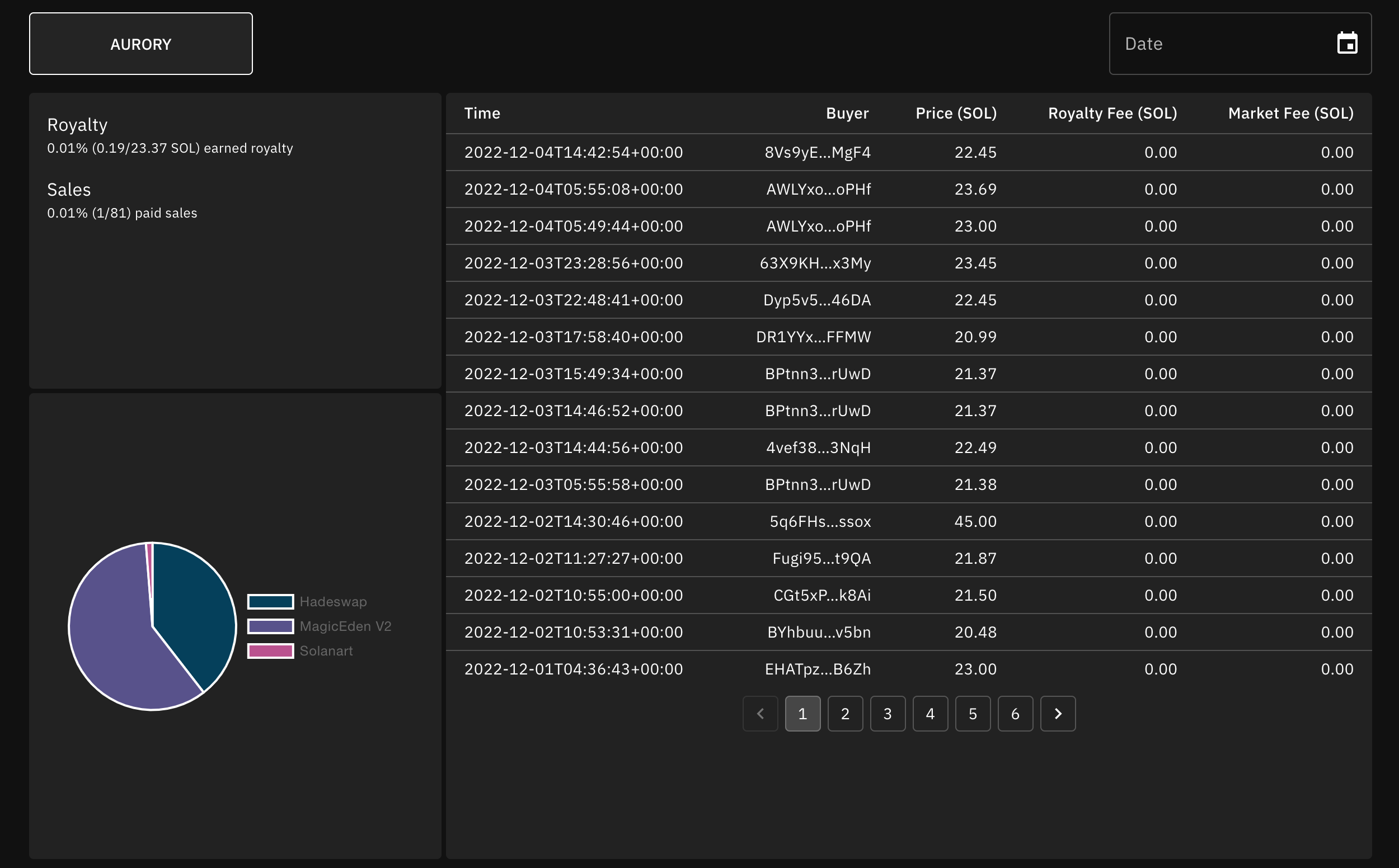The image size is (1399, 868).
Task: Select buyer 63X9KH...x3My
Action: (815, 263)
